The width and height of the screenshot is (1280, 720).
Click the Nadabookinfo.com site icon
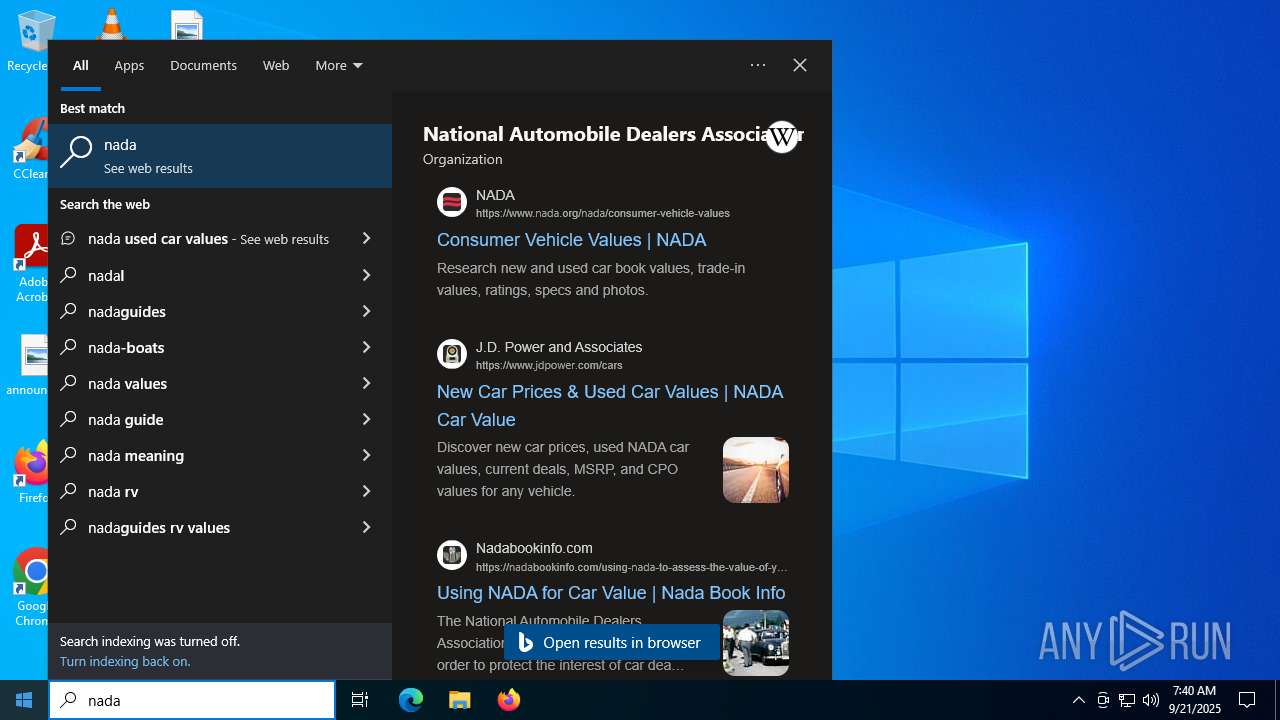point(452,555)
